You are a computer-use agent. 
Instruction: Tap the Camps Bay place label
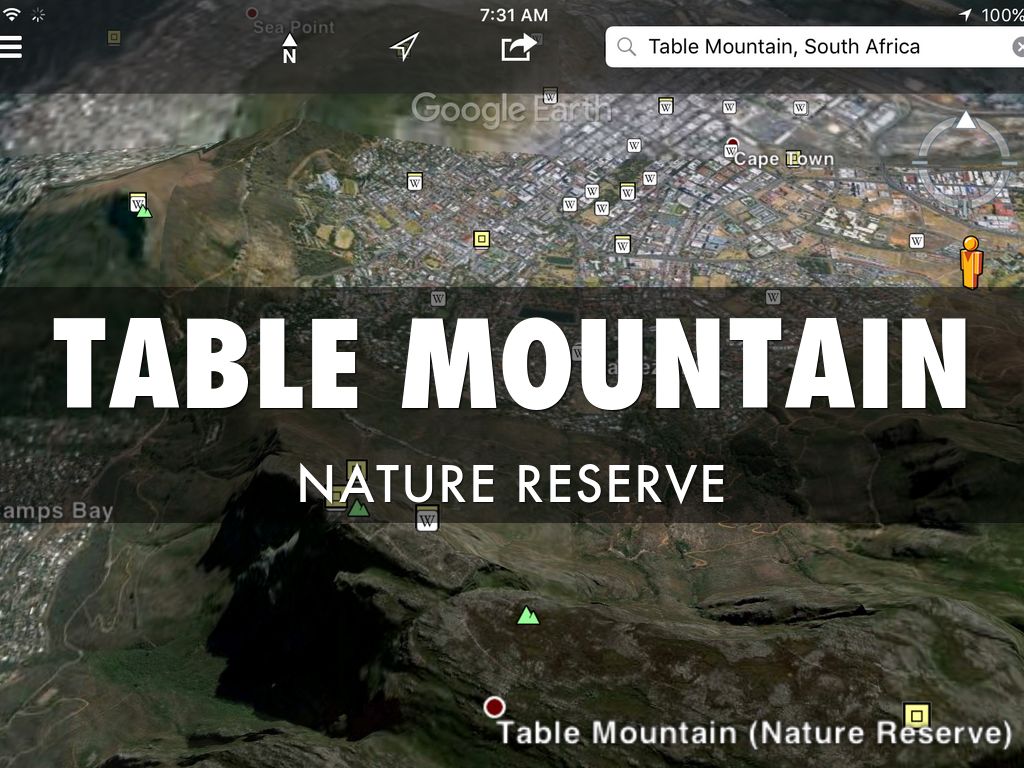coord(56,511)
